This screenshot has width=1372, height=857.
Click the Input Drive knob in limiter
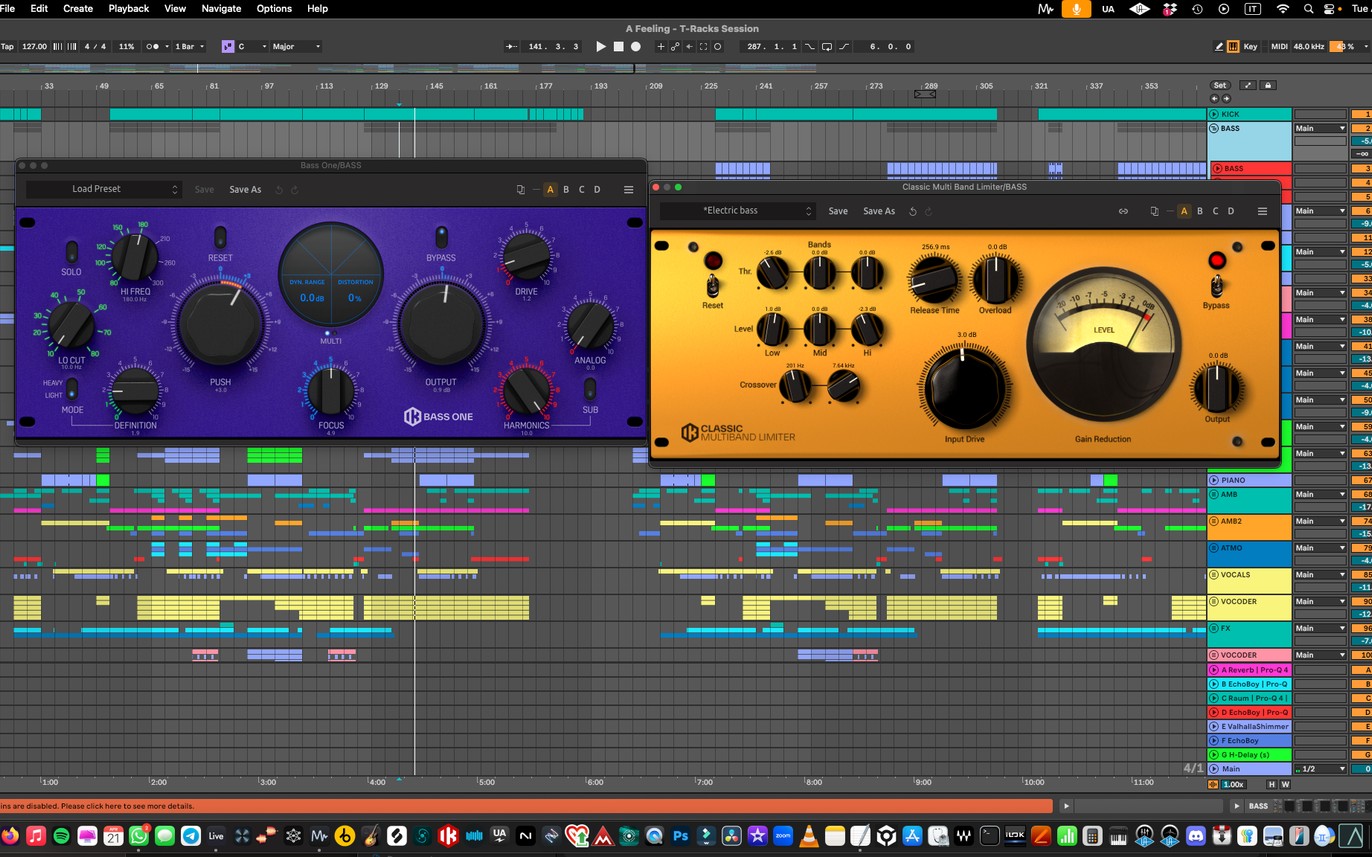[x=964, y=389]
